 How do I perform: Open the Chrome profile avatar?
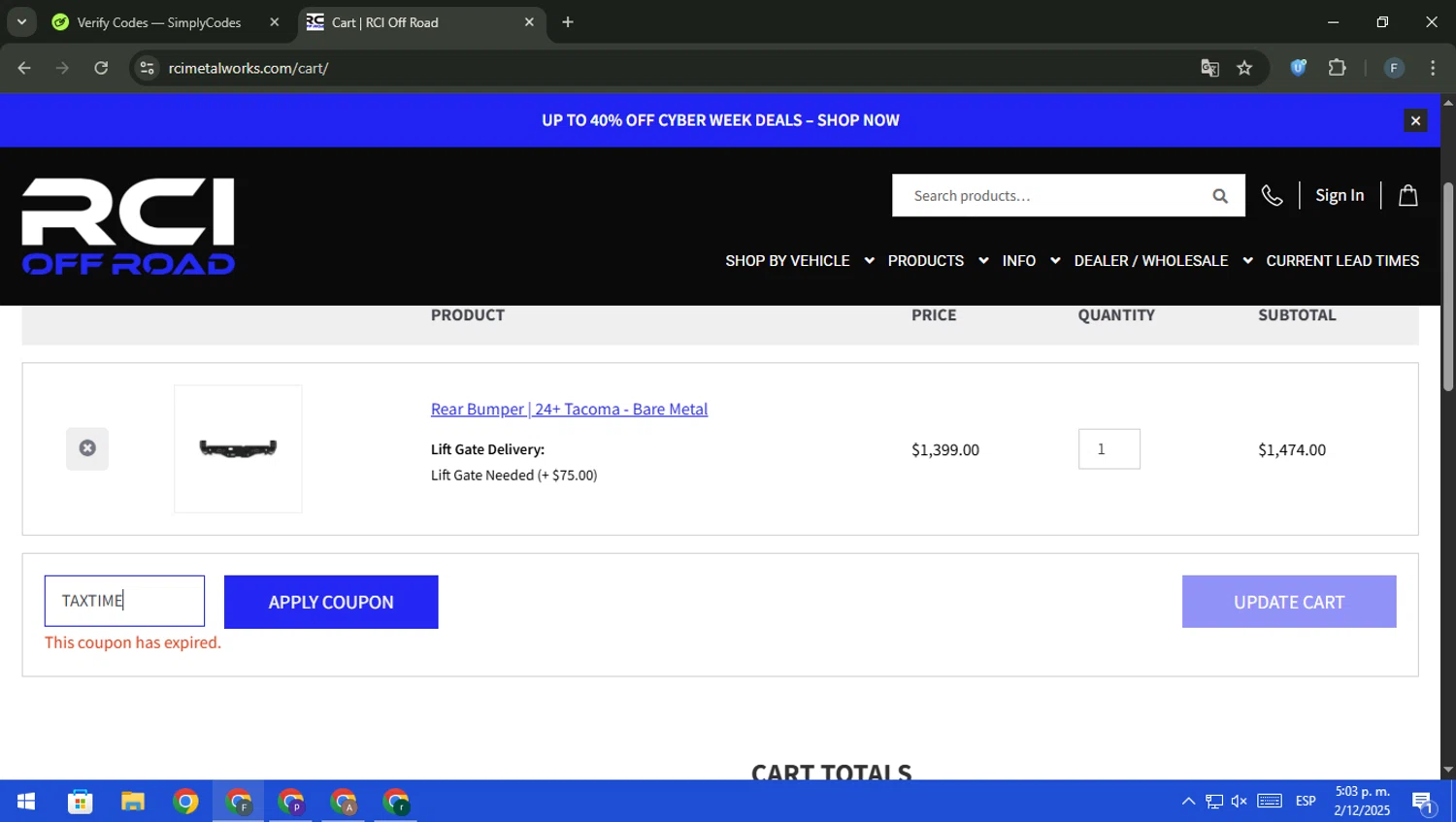point(1394,68)
